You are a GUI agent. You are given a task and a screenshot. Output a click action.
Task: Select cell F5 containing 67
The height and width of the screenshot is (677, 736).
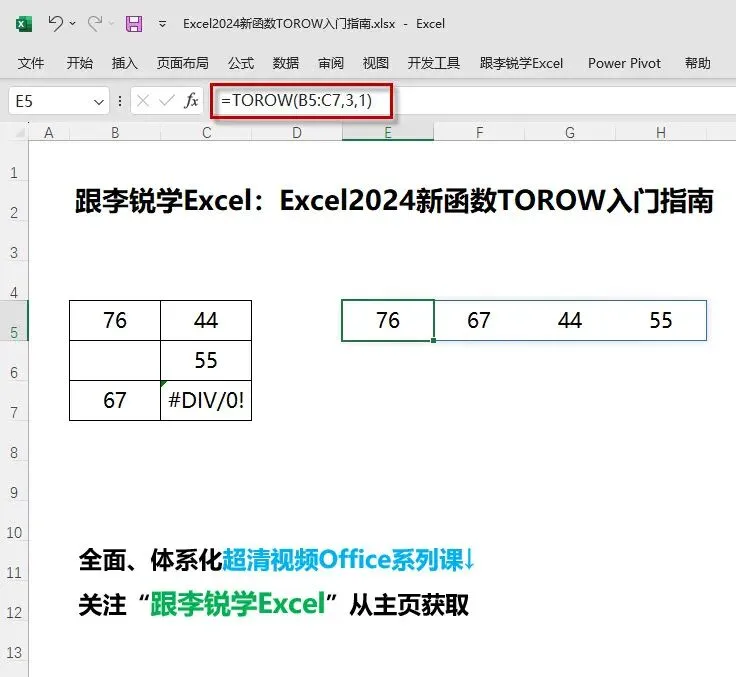[479, 320]
